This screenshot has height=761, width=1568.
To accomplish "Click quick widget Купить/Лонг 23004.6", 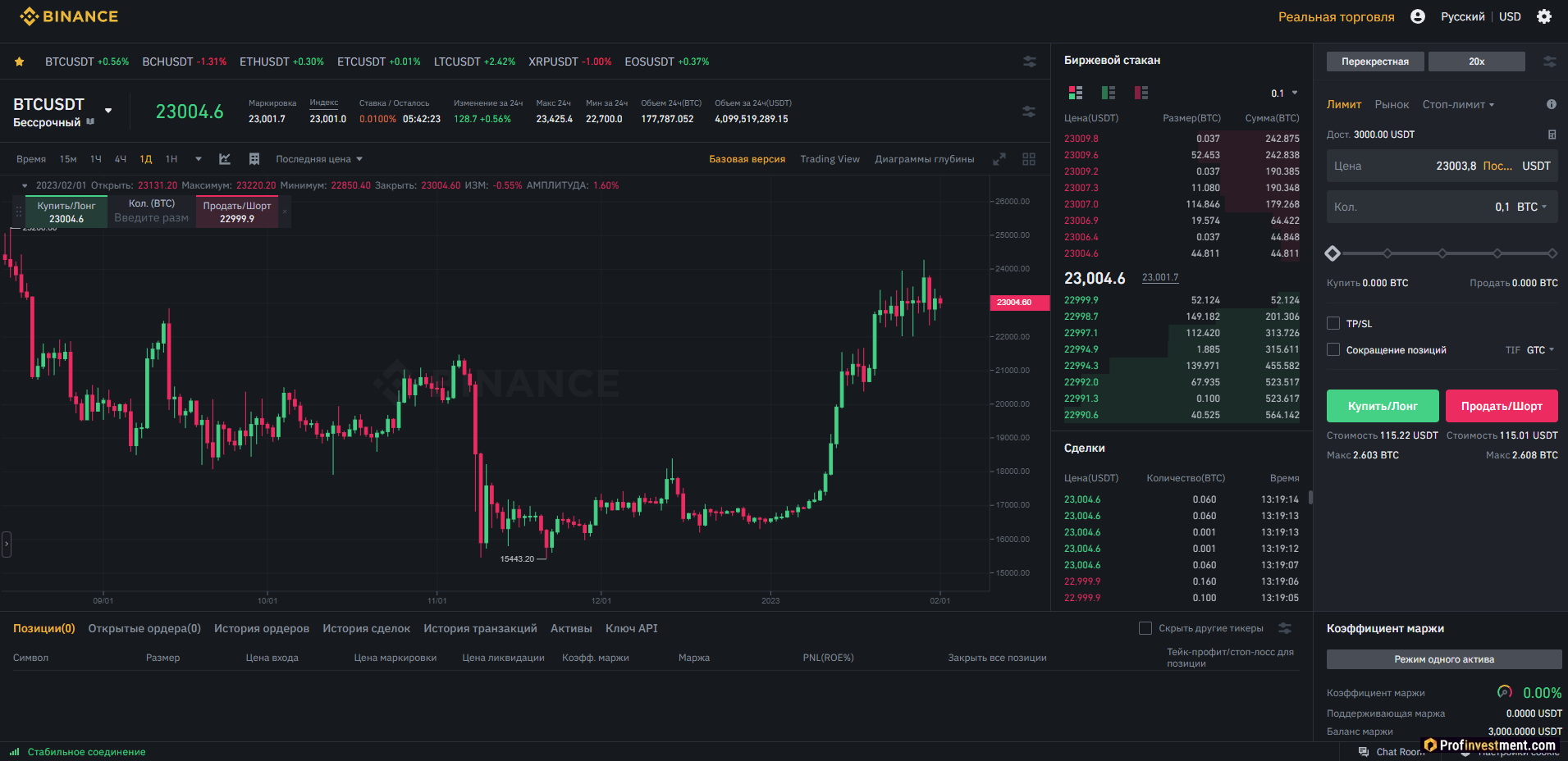I will click(66, 212).
